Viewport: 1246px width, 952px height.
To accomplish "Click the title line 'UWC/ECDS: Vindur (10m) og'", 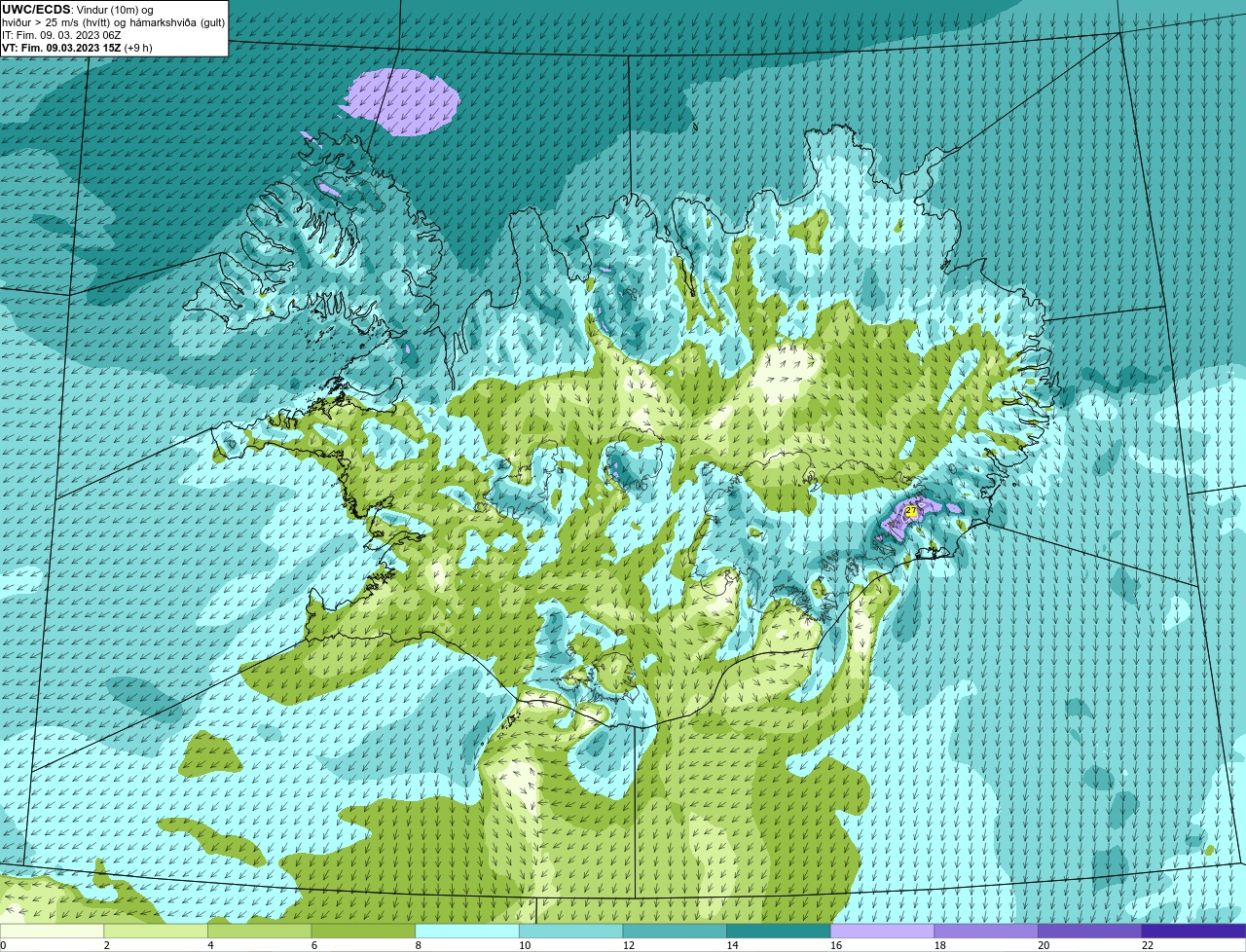I will point(78,10).
